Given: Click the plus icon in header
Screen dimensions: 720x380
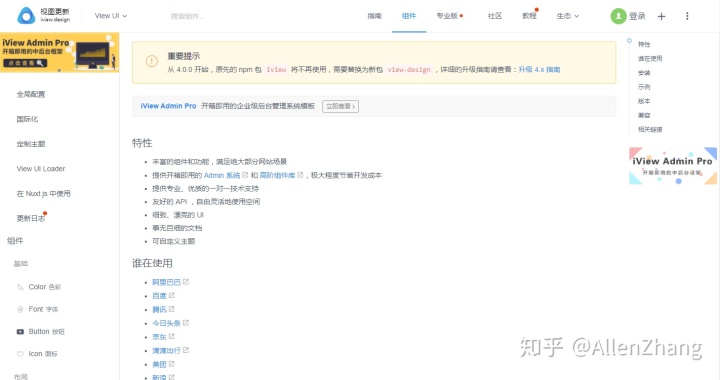Looking at the screenshot, I should point(661,17).
